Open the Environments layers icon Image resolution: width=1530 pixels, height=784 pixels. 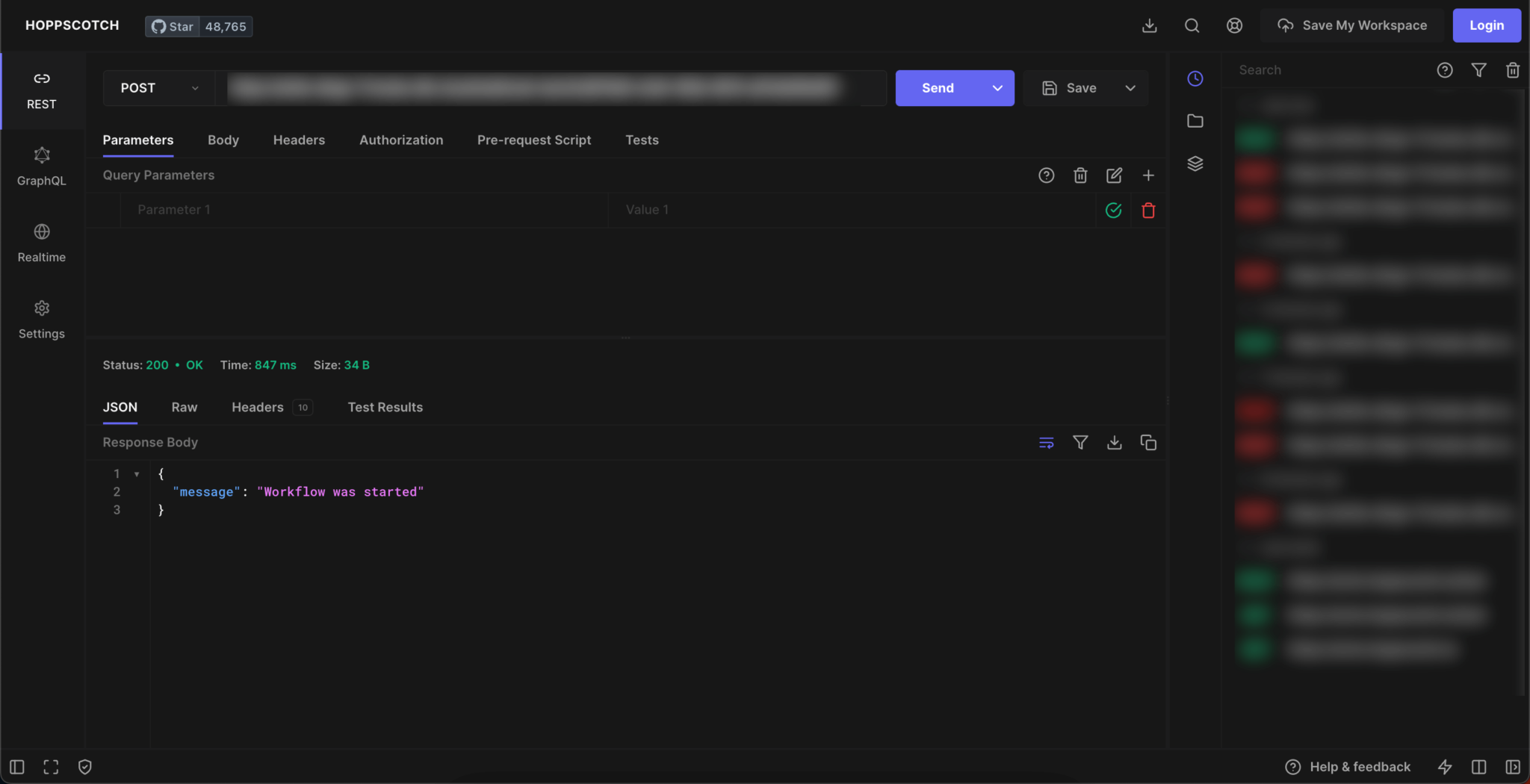(x=1195, y=164)
